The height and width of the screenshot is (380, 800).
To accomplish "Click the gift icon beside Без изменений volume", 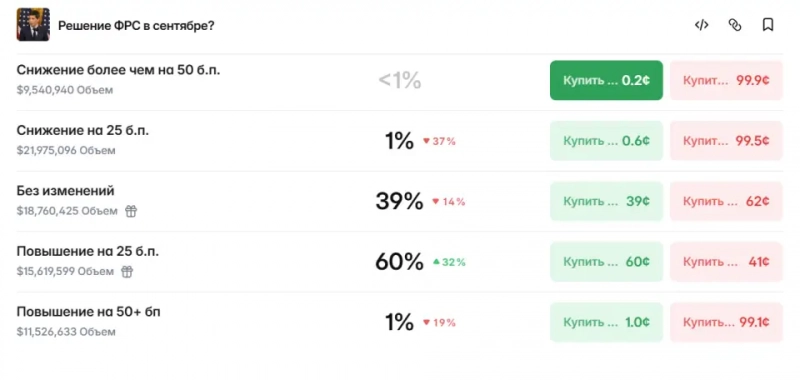I will point(131,211).
